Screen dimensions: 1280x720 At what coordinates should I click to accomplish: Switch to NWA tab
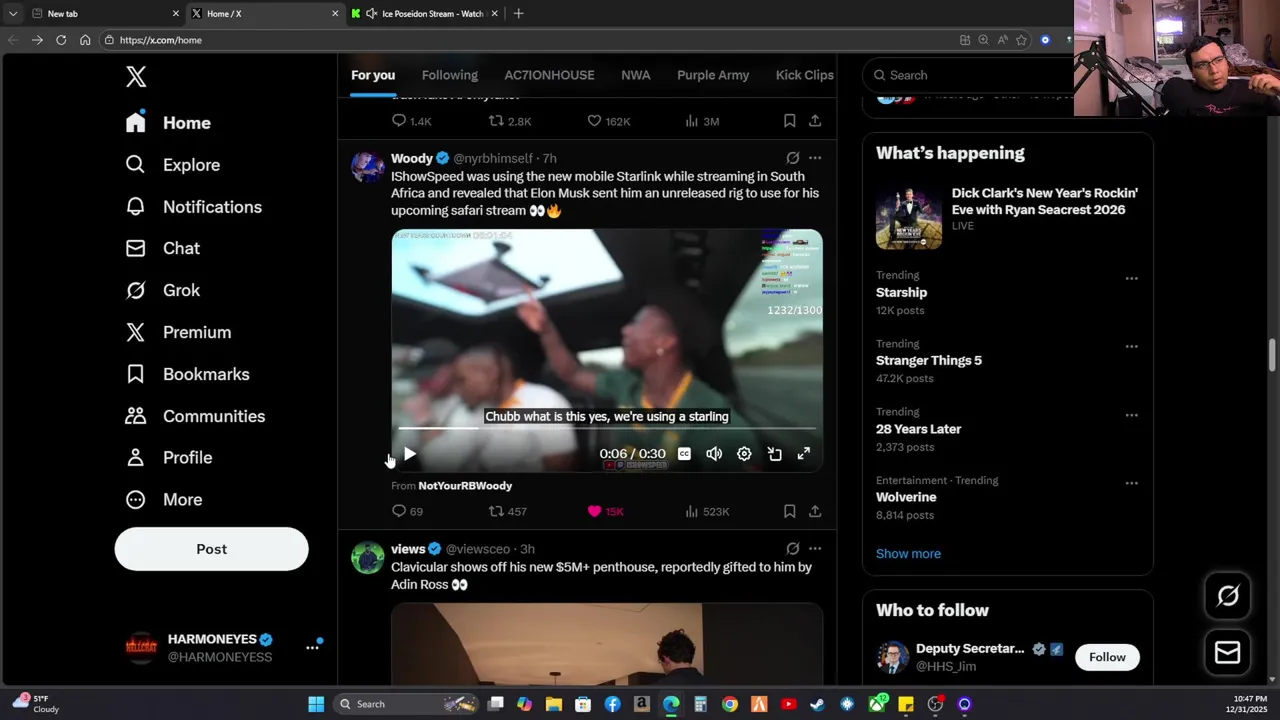[636, 75]
